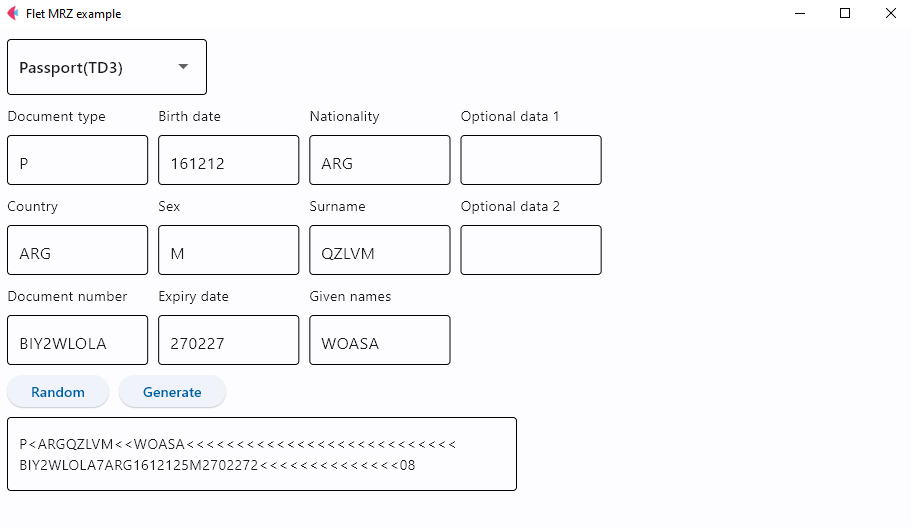
Task: Focus the Country input field
Action: tap(77, 250)
